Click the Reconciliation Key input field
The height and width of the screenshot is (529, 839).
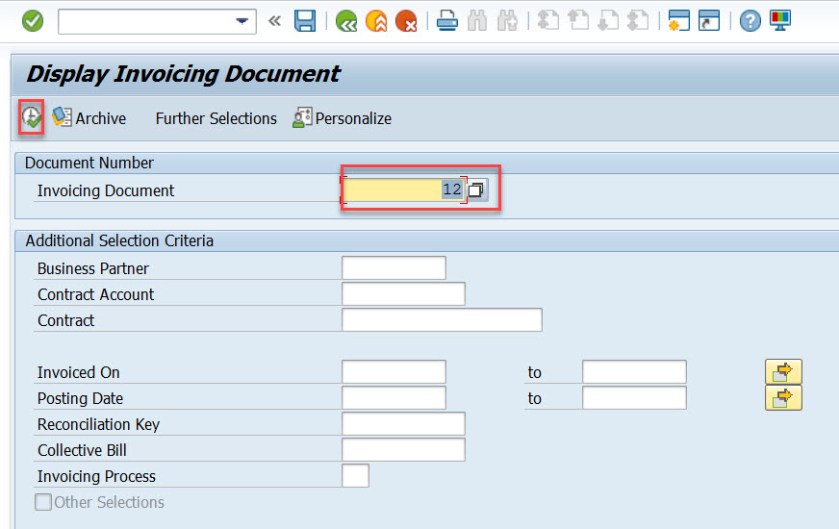coord(403,424)
